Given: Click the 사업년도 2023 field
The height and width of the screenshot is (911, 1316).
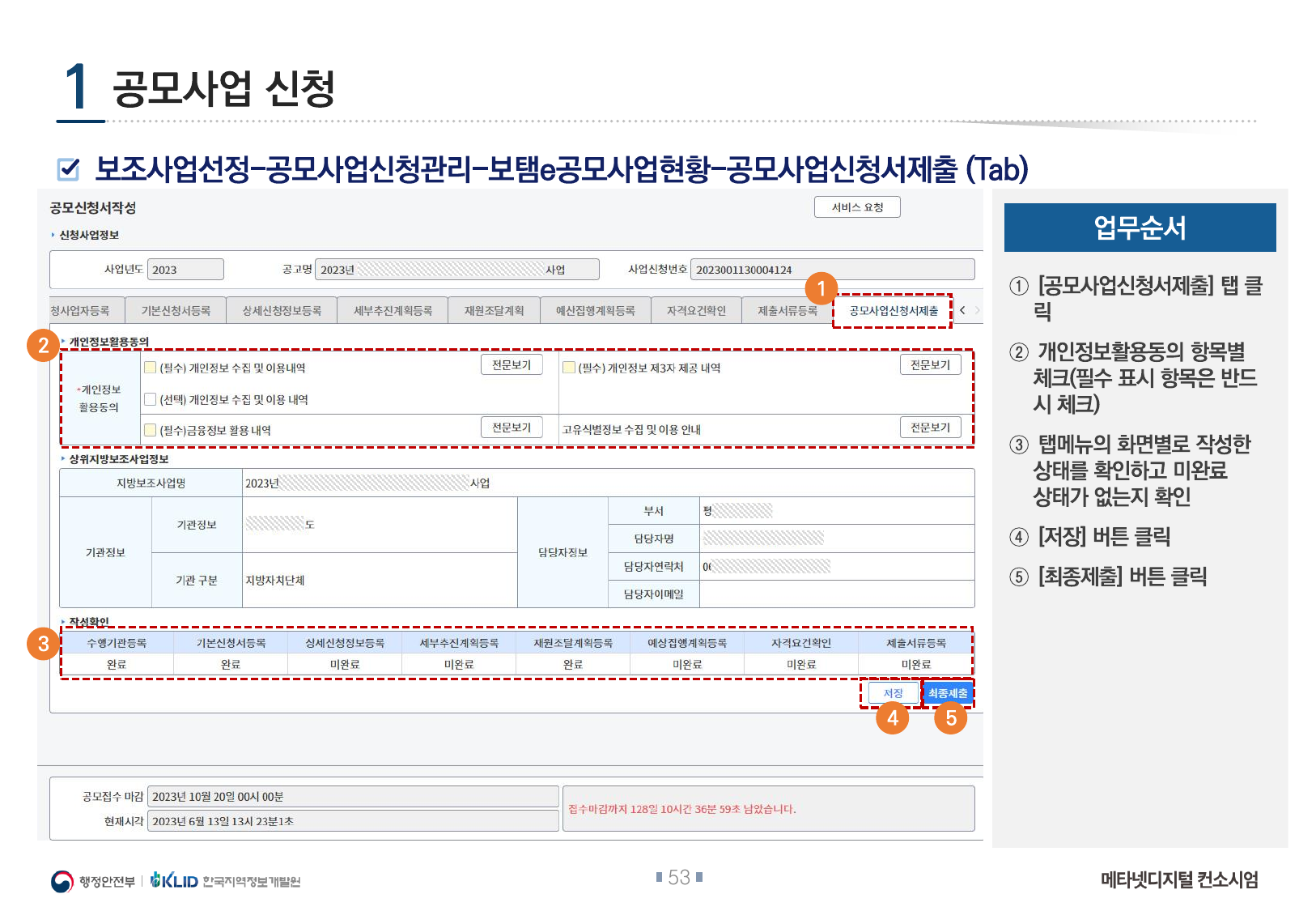Looking at the screenshot, I should coord(185,270).
